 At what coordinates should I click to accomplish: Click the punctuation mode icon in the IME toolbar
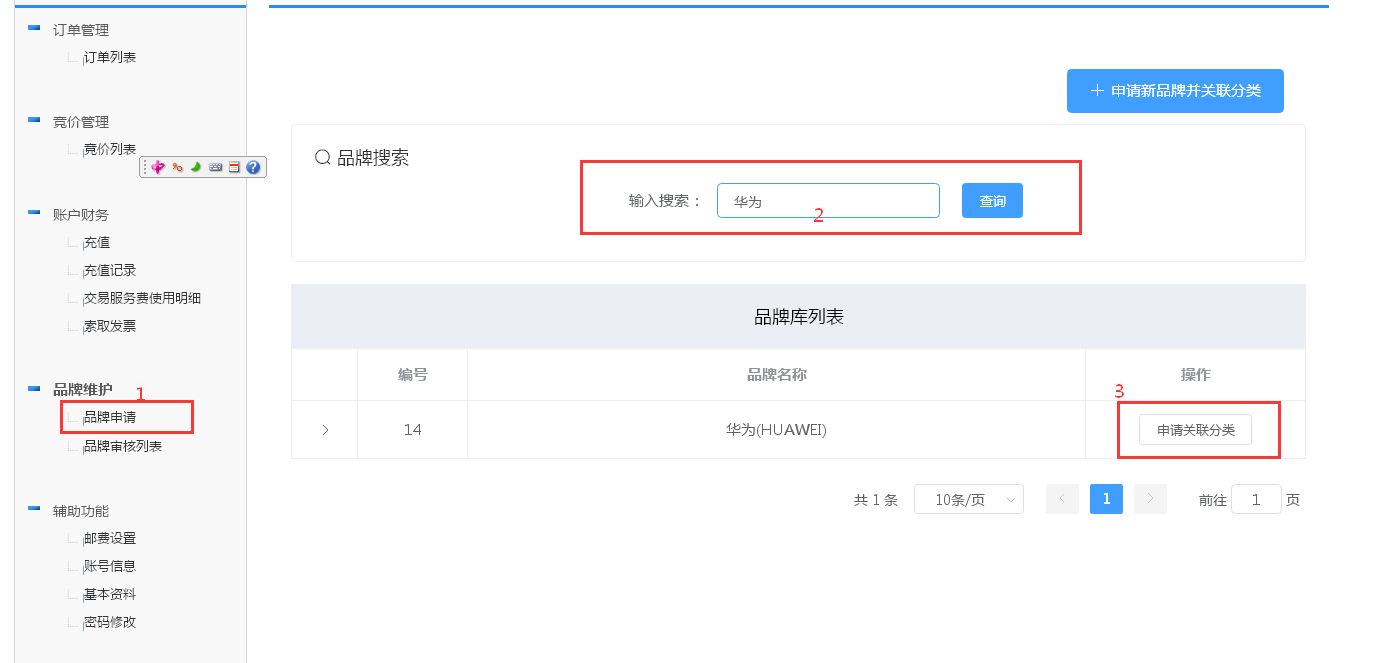click(x=177, y=167)
